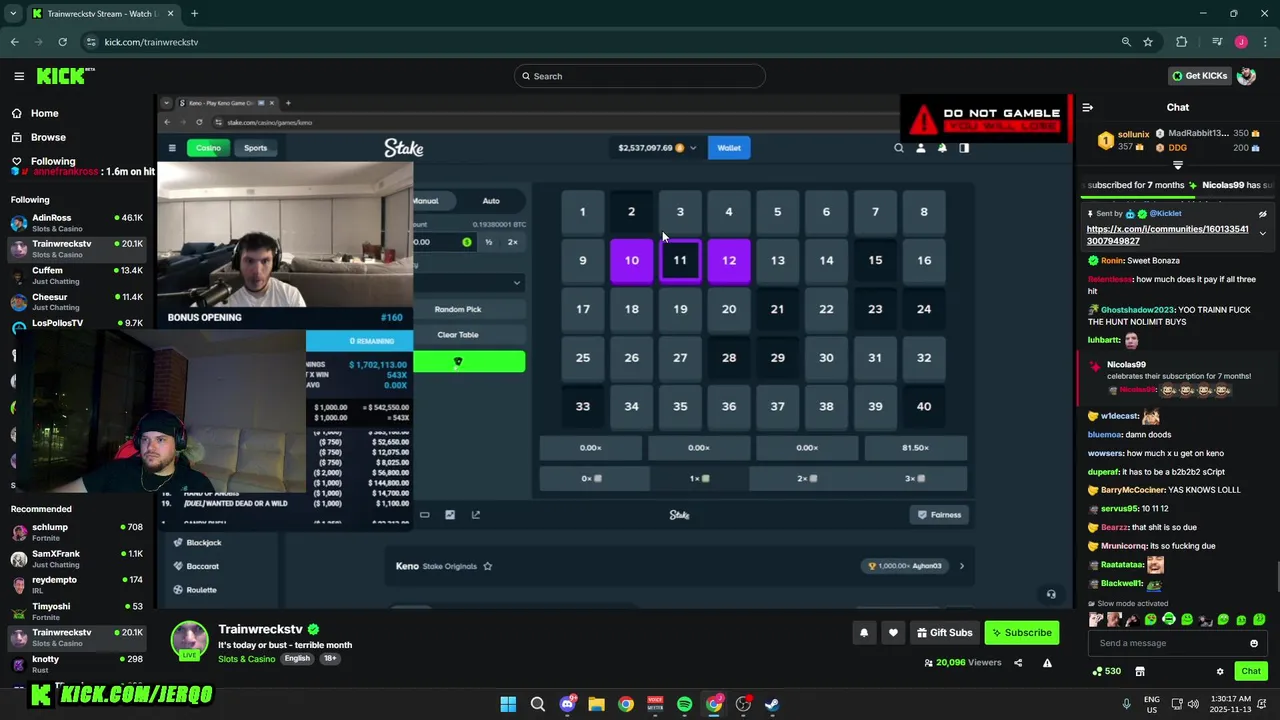Image resolution: width=1280 pixels, height=720 pixels.
Task: Click the Trainwreckstv streamer avatar under video
Action: (x=189, y=641)
